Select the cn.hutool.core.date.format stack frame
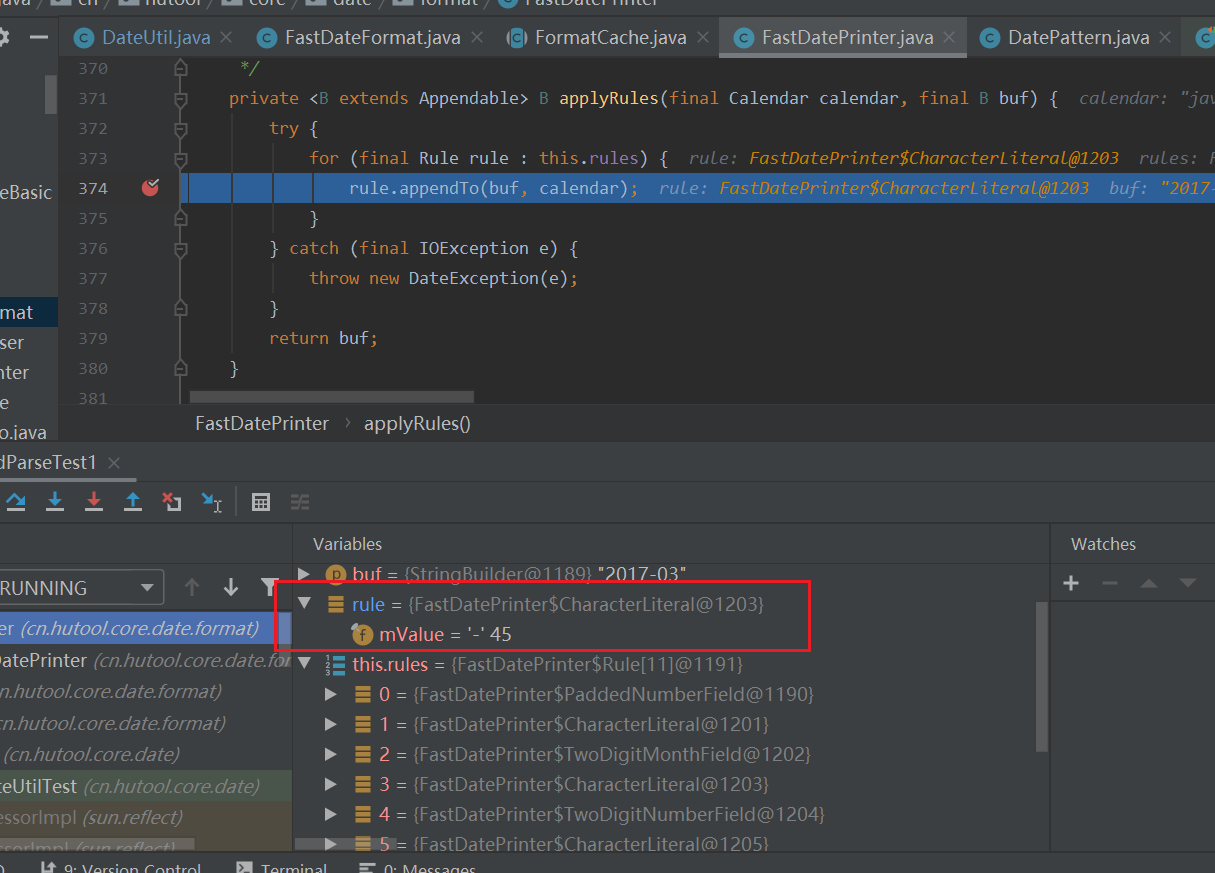Screen dimensions: 1215x873 pos(145,628)
